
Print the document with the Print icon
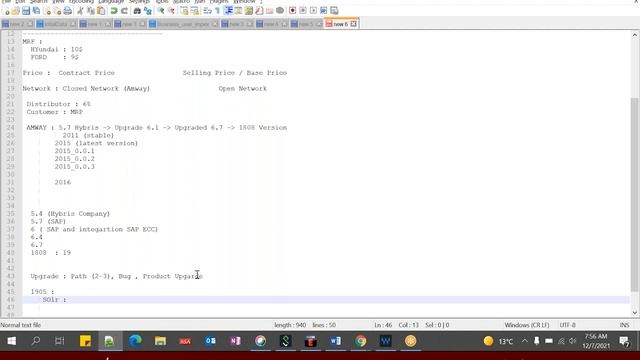tap(67, 11)
